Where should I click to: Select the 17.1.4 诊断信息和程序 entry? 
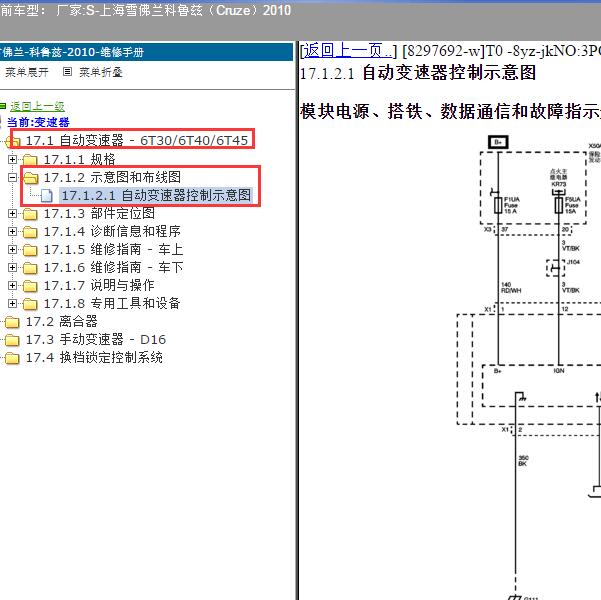(x=112, y=231)
